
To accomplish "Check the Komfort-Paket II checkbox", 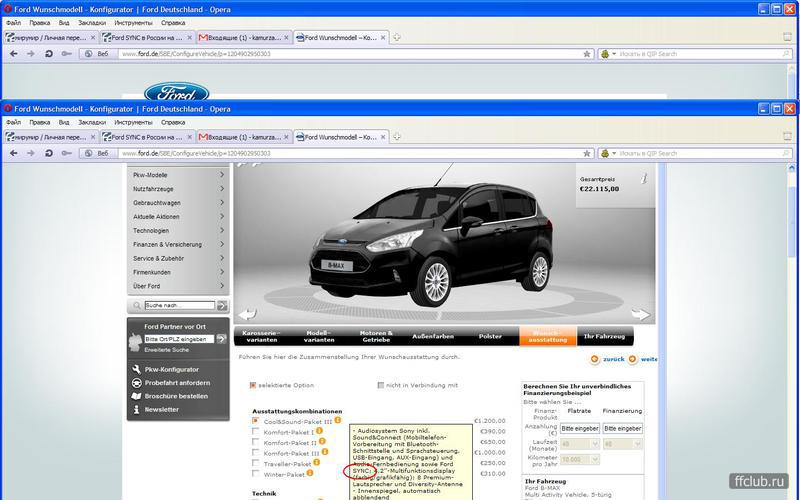I will (255, 442).
